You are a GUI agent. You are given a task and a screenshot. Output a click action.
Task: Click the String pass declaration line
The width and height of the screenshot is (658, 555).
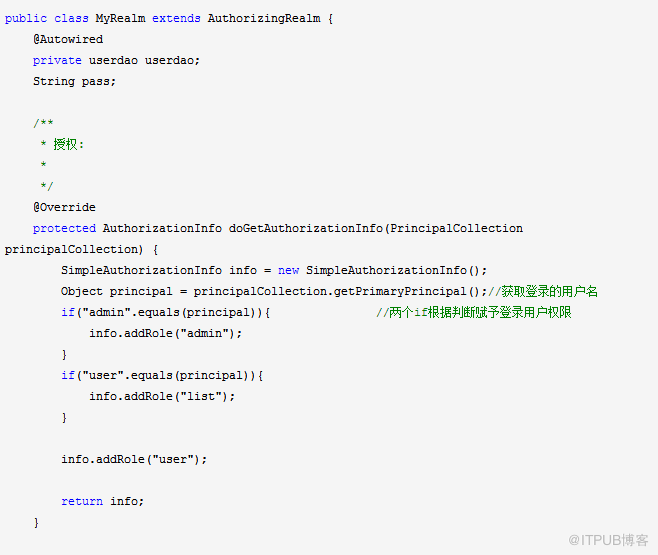click(74, 81)
